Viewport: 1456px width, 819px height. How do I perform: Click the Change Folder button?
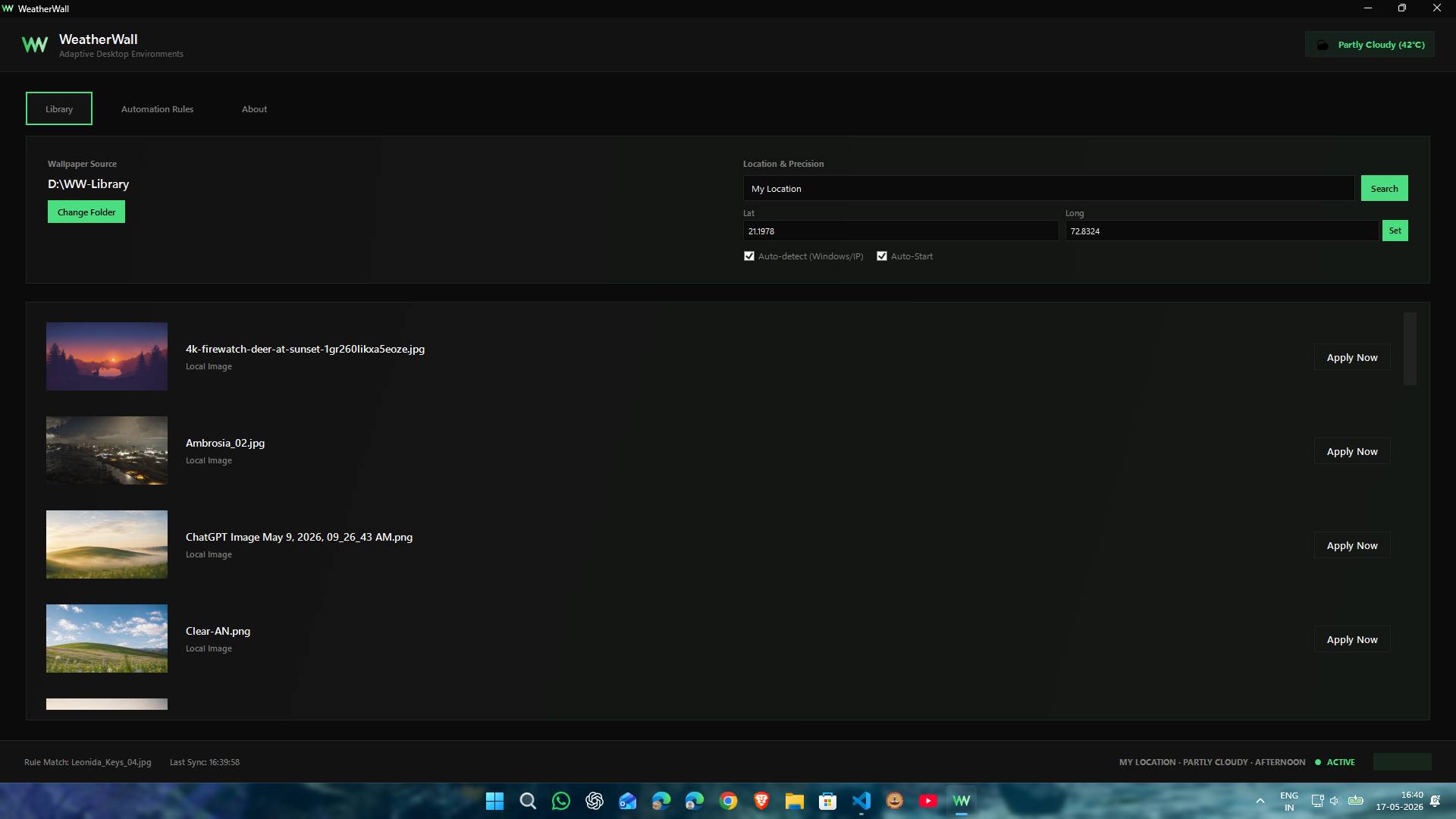86,212
